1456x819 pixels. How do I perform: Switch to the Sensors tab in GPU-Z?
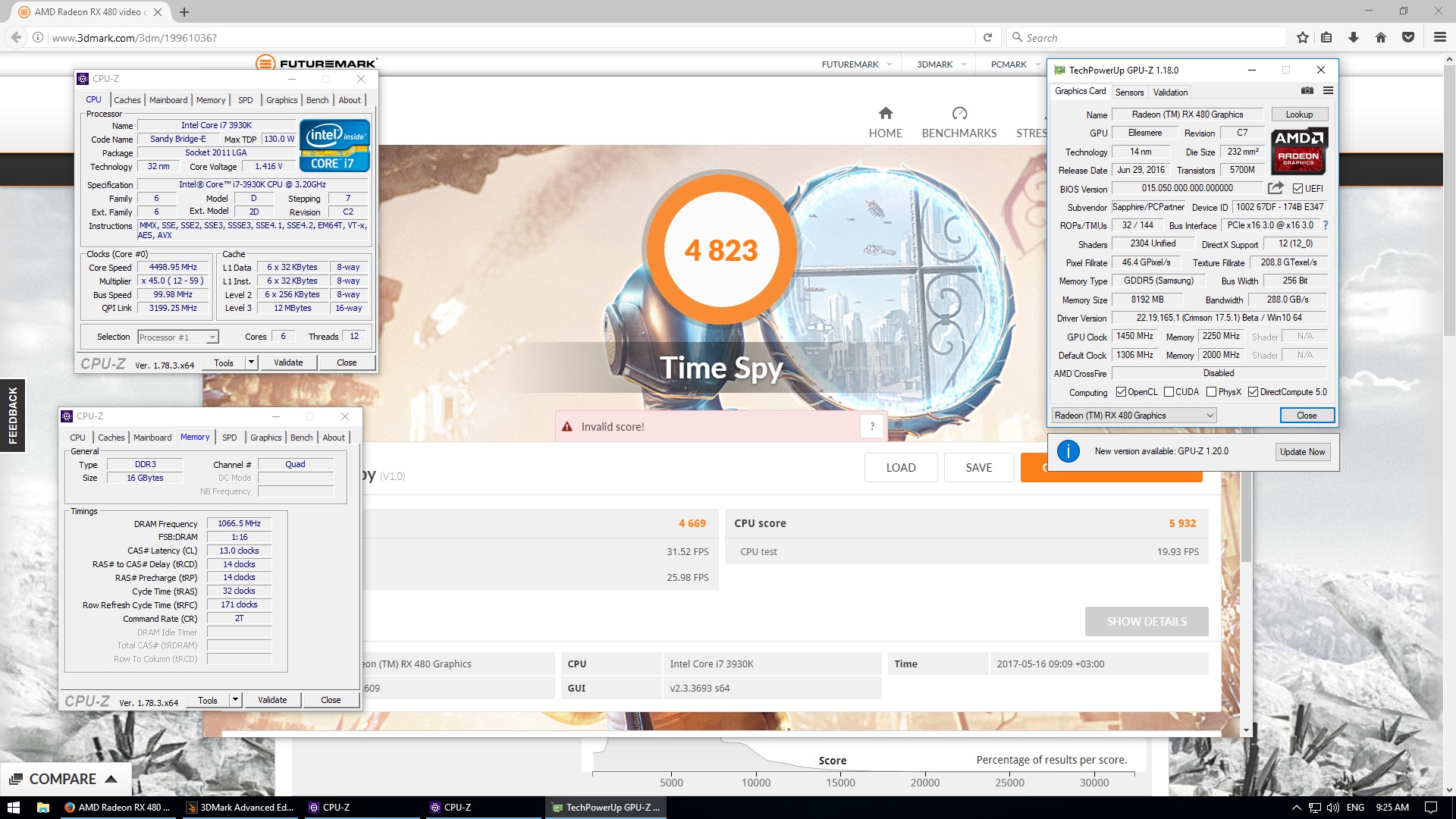[1129, 93]
